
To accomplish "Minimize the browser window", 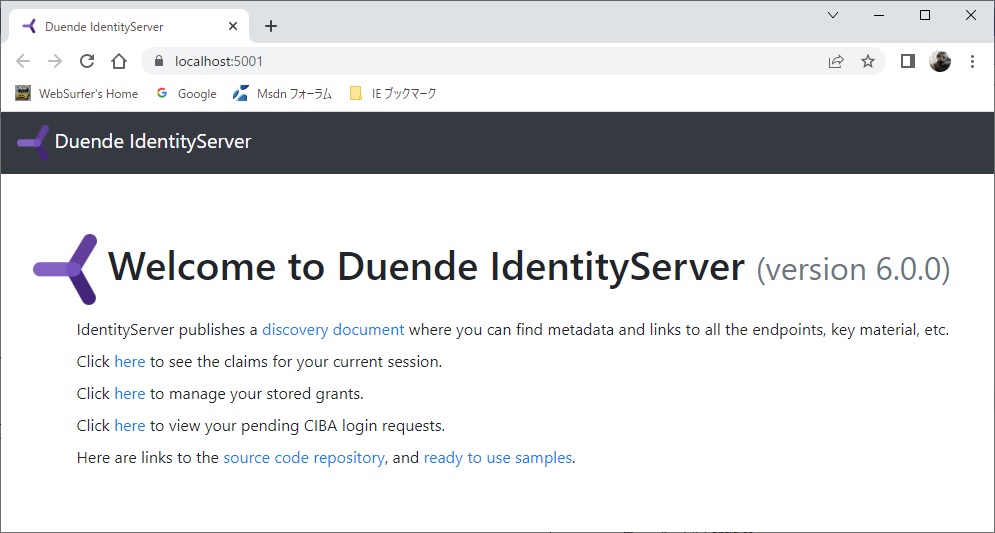I will point(880,15).
